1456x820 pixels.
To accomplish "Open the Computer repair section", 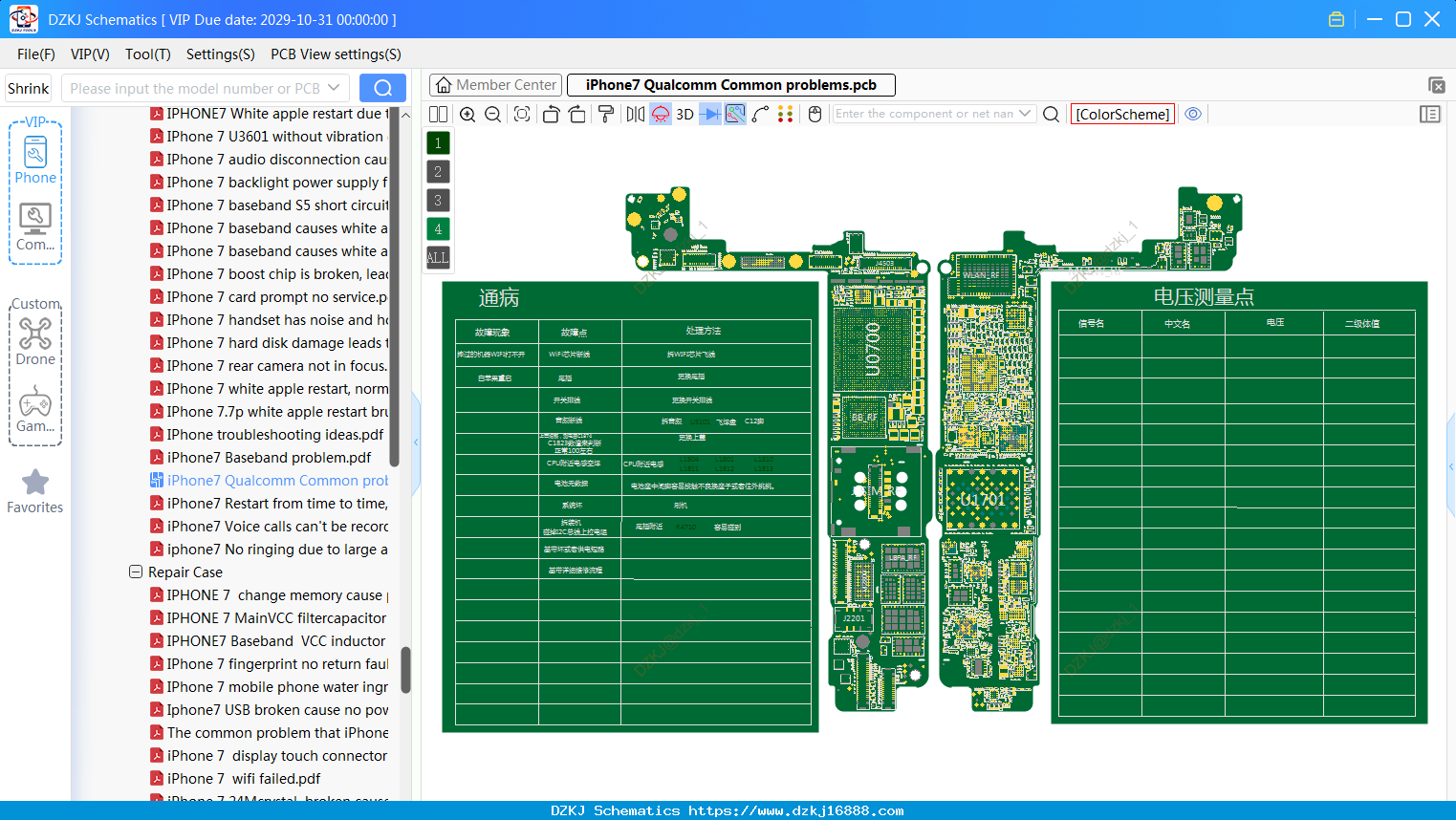I will coord(35,227).
